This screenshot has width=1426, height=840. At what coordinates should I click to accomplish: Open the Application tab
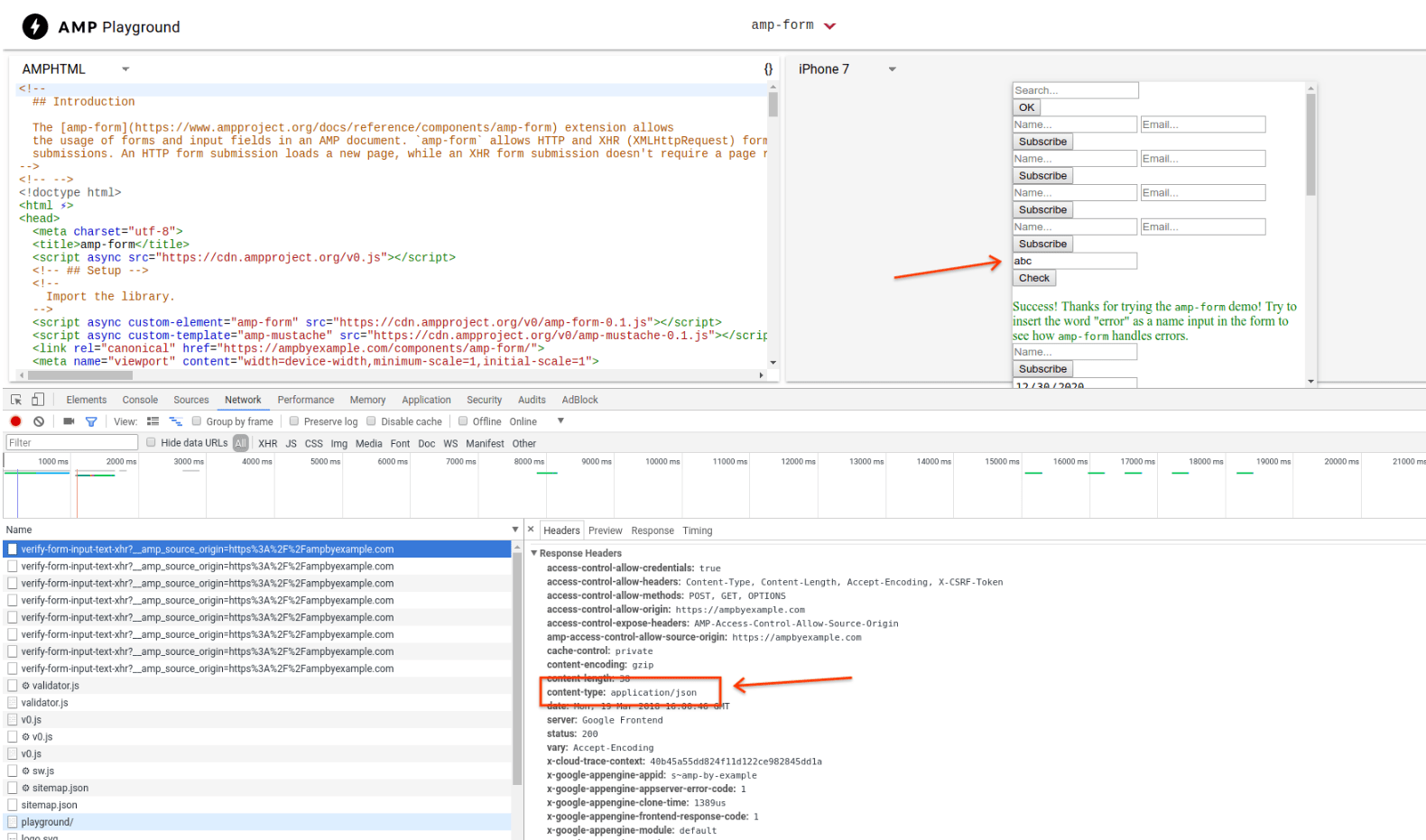(426, 400)
